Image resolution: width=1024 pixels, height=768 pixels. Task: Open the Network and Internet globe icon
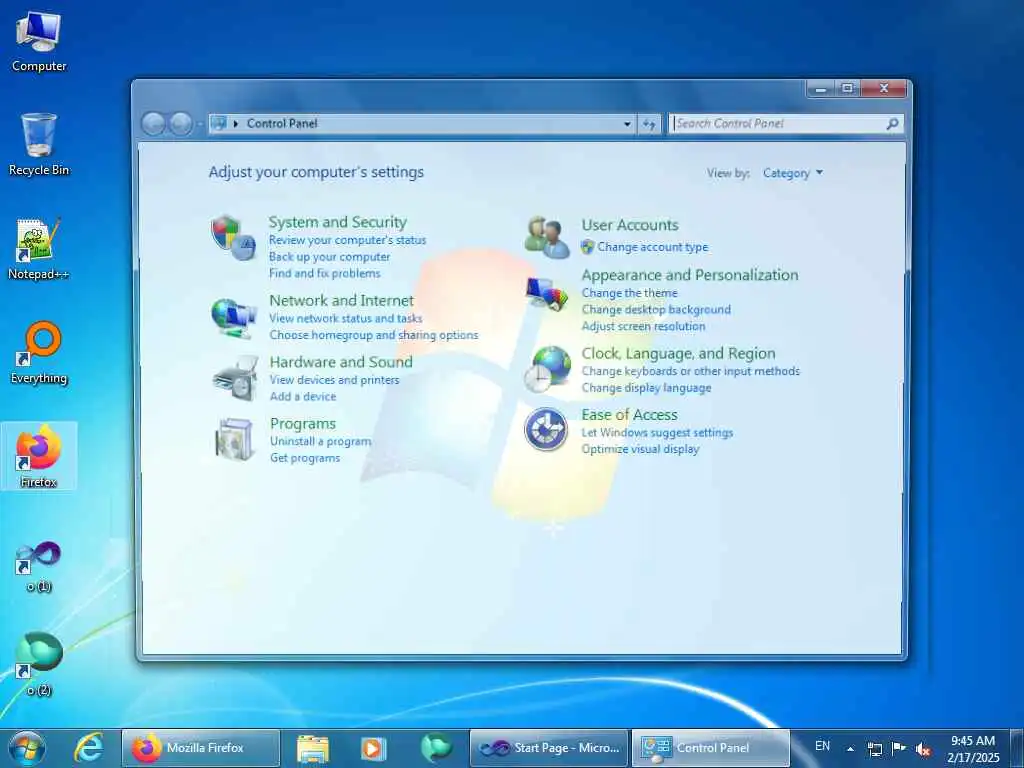[x=233, y=318]
